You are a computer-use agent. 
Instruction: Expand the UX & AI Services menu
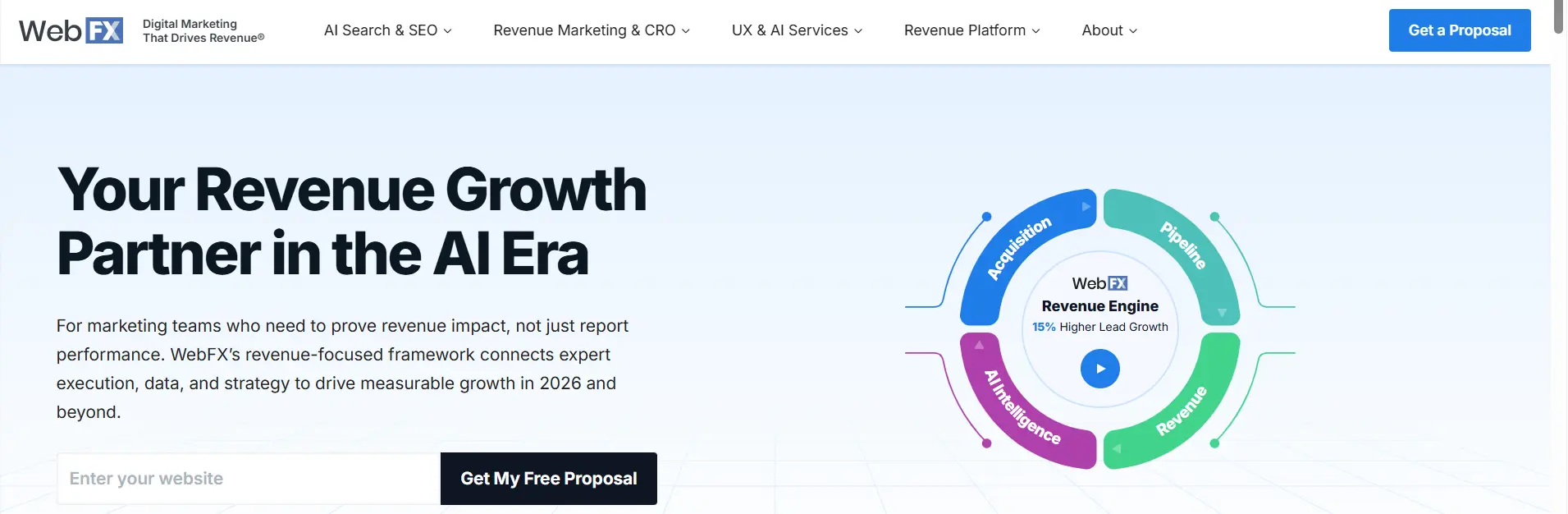[797, 30]
